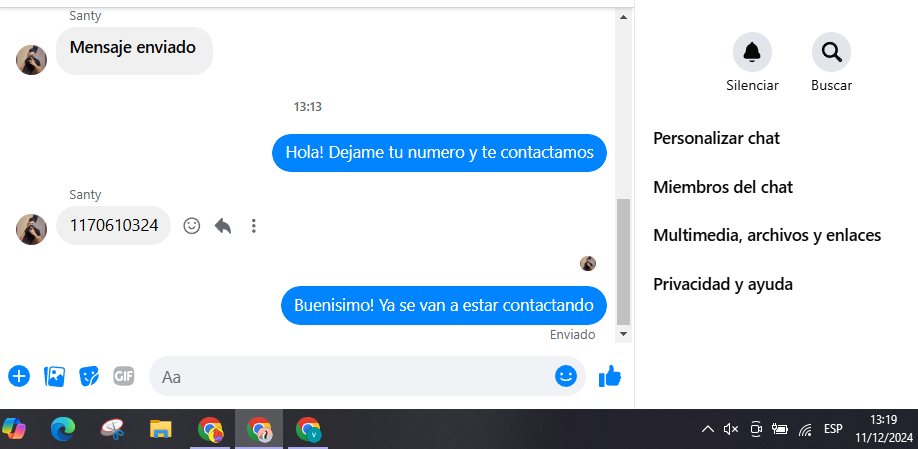
Task: Click the chat scrollbar down arrow
Action: pyautogui.click(x=624, y=334)
